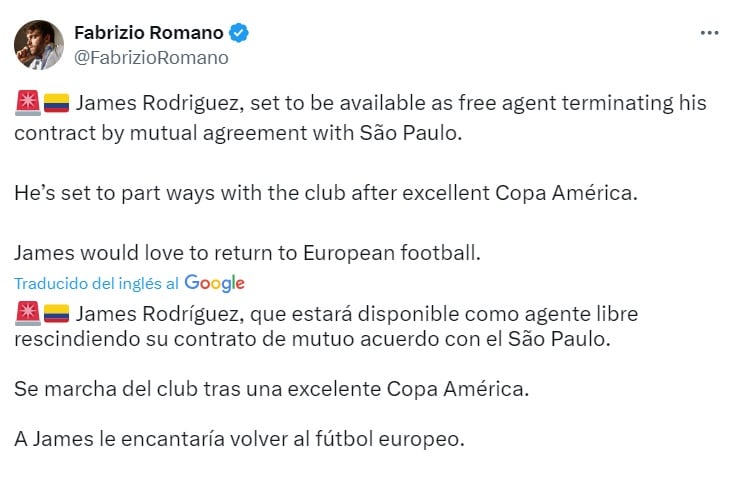731x477 pixels.
Task: Click the 'Traducido del inglés al' translation label
Action: click(97, 283)
